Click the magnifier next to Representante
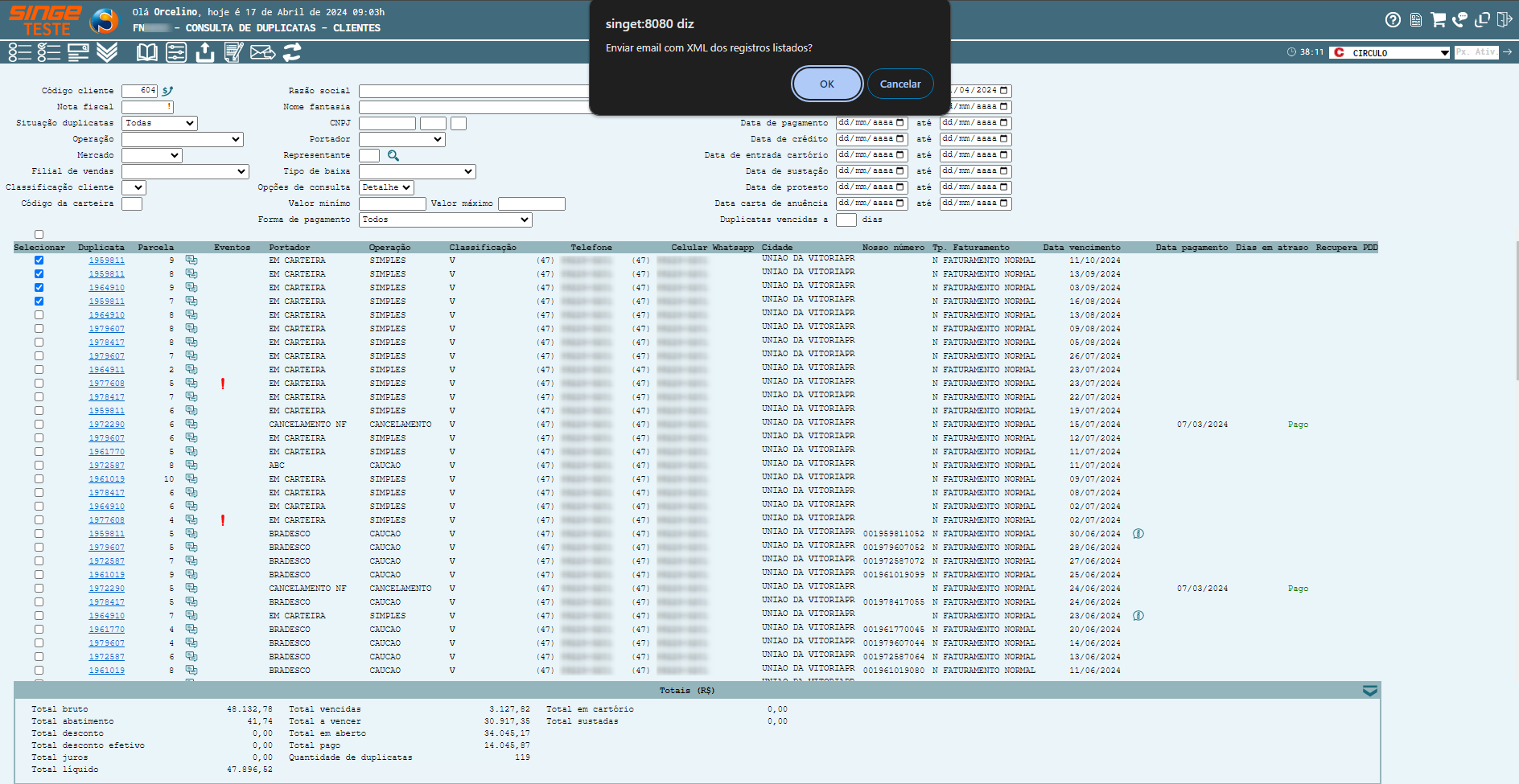The width and height of the screenshot is (1519, 784). pyautogui.click(x=393, y=155)
